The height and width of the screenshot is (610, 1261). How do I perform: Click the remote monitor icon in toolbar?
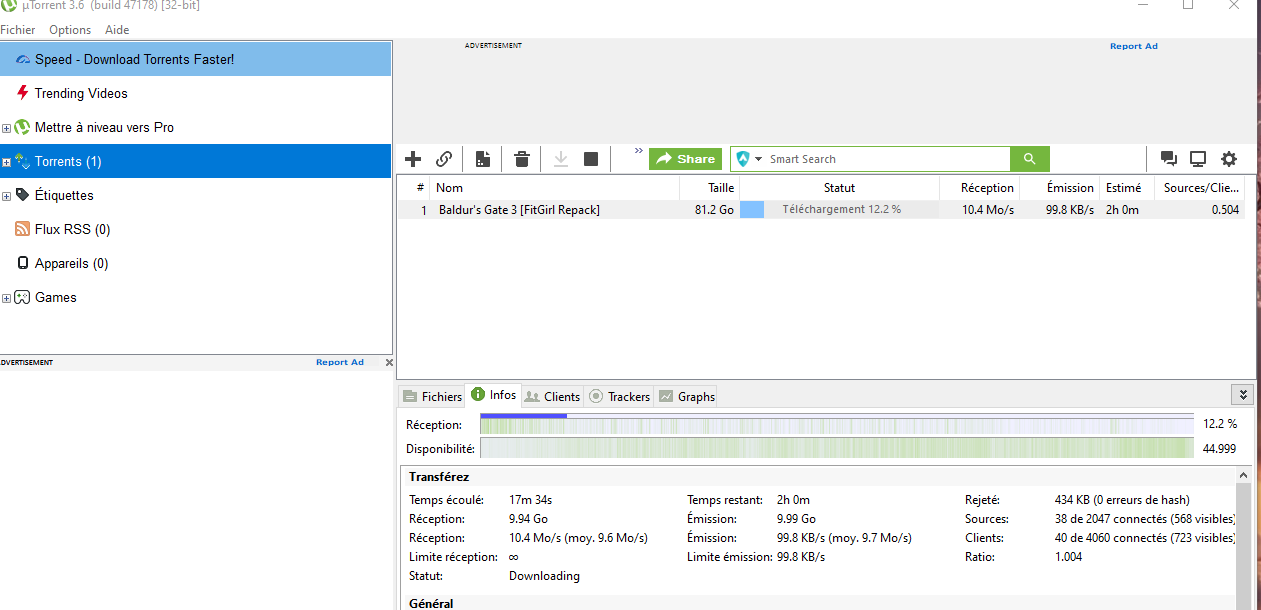[1198, 159]
